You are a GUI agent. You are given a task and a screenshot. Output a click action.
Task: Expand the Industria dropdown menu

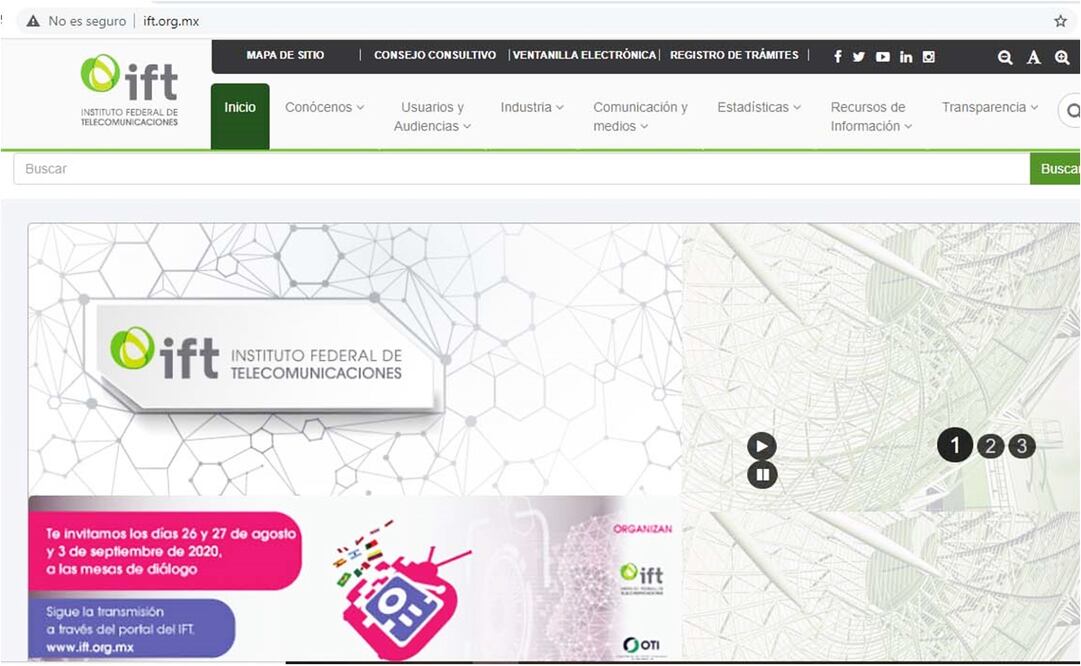click(x=532, y=107)
